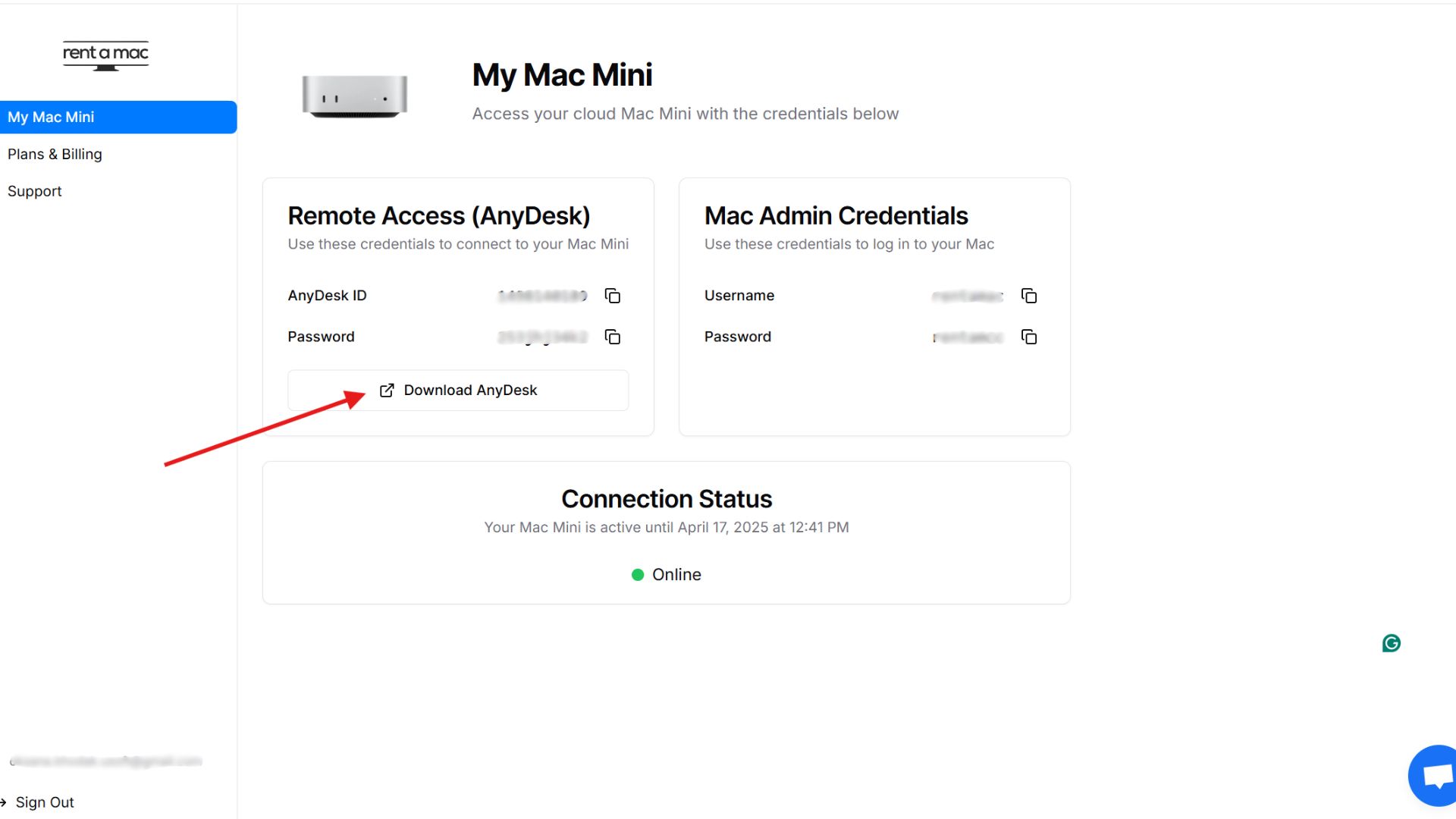
Task: Click the Username label
Action: pos(739,296)
